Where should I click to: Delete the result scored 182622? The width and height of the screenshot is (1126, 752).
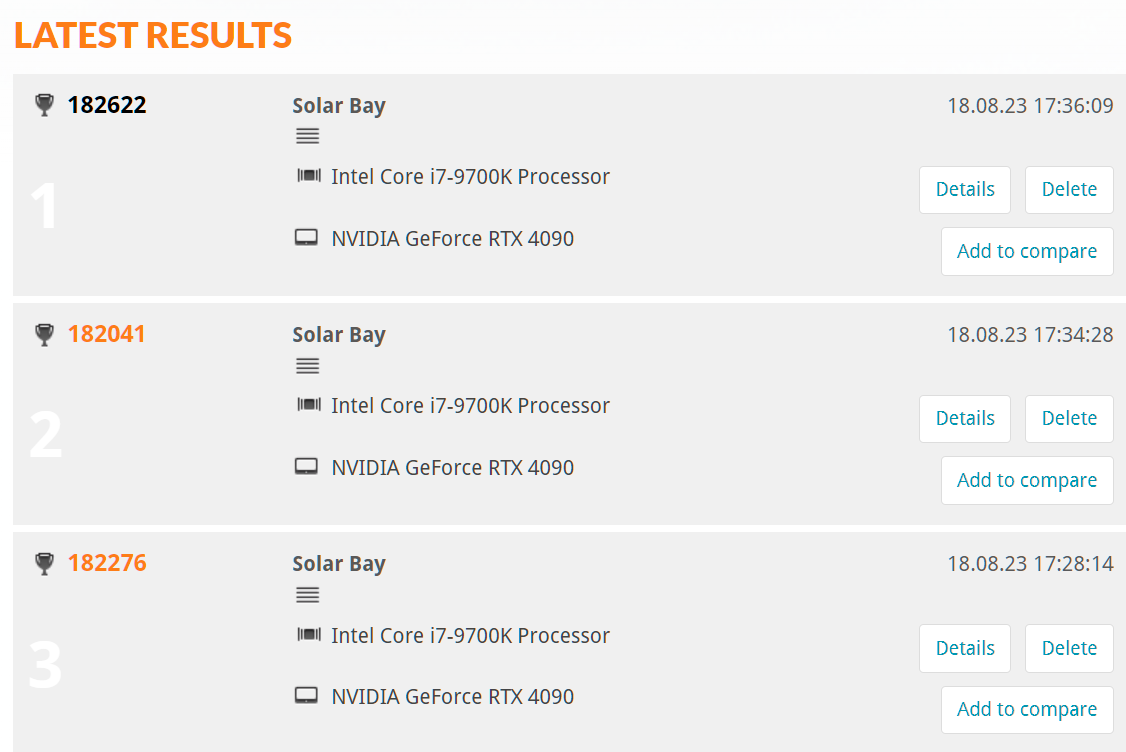click(1069, 190)
